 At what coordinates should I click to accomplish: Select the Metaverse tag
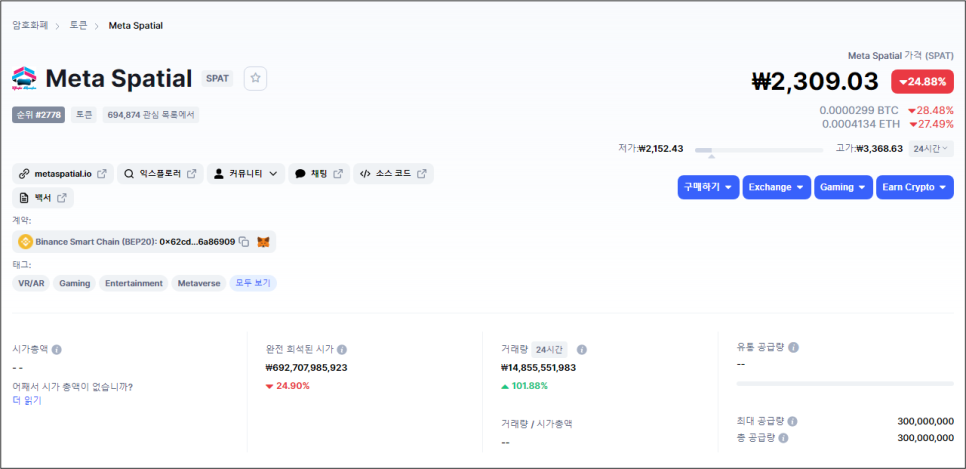point(199,283)
